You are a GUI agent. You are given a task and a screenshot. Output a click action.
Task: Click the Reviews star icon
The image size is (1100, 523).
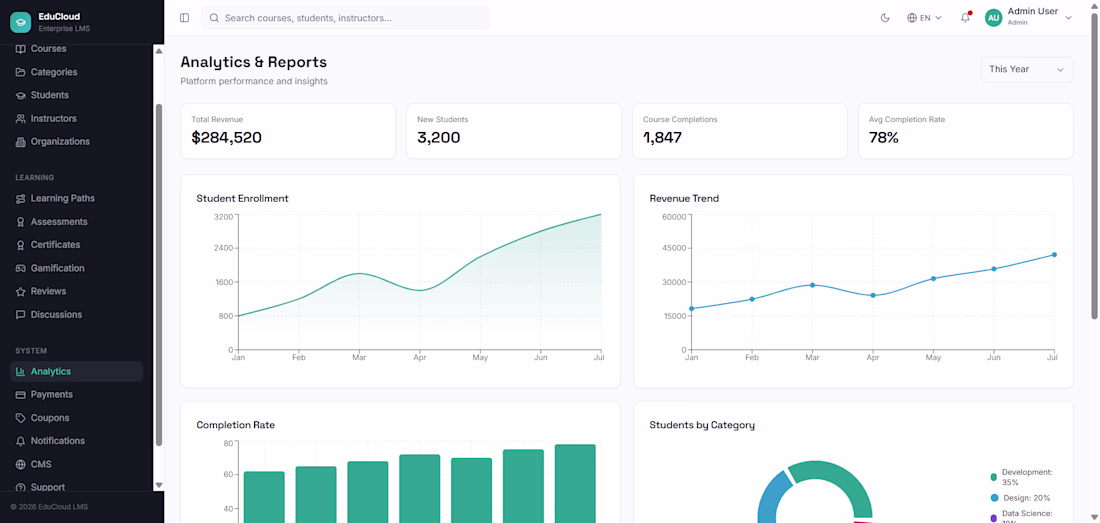[x=20, y=291]
